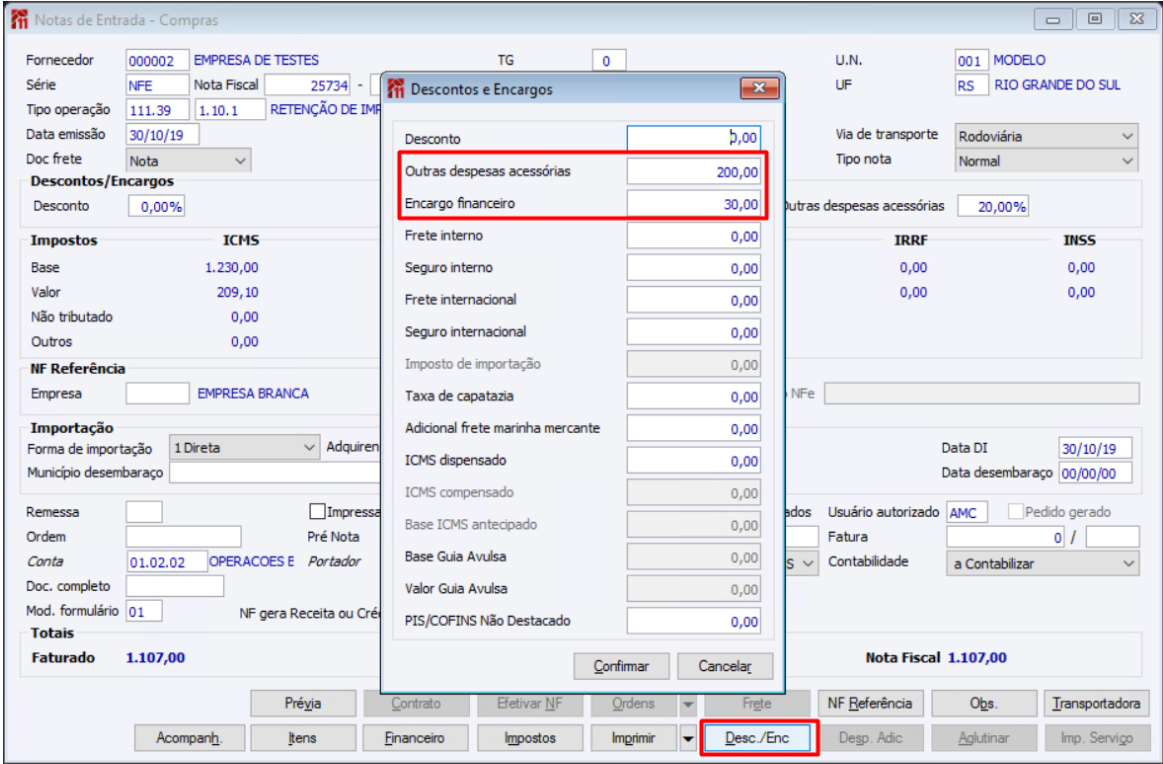Click the Conta field 01.02.02
The width and height of the screenshot is (1163, 764).
click(167, 562)
